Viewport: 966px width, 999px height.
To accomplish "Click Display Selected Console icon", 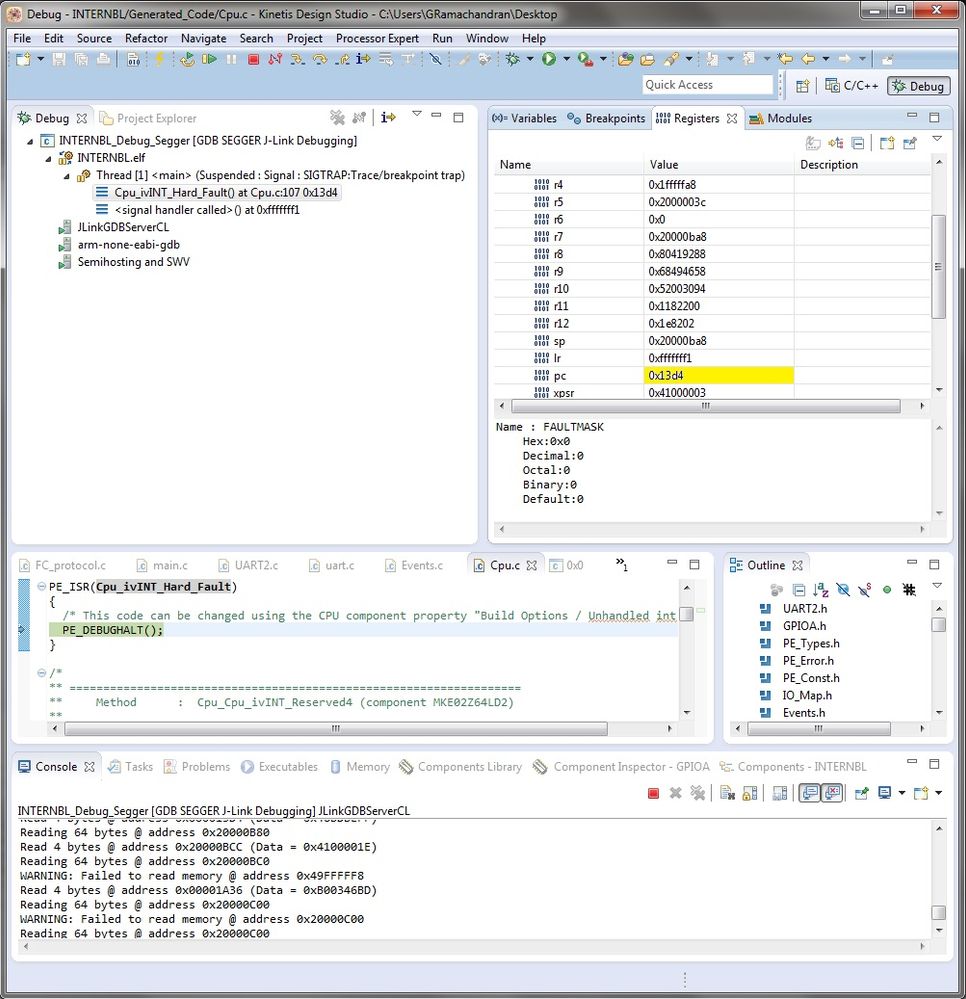I will pos(884,793).
